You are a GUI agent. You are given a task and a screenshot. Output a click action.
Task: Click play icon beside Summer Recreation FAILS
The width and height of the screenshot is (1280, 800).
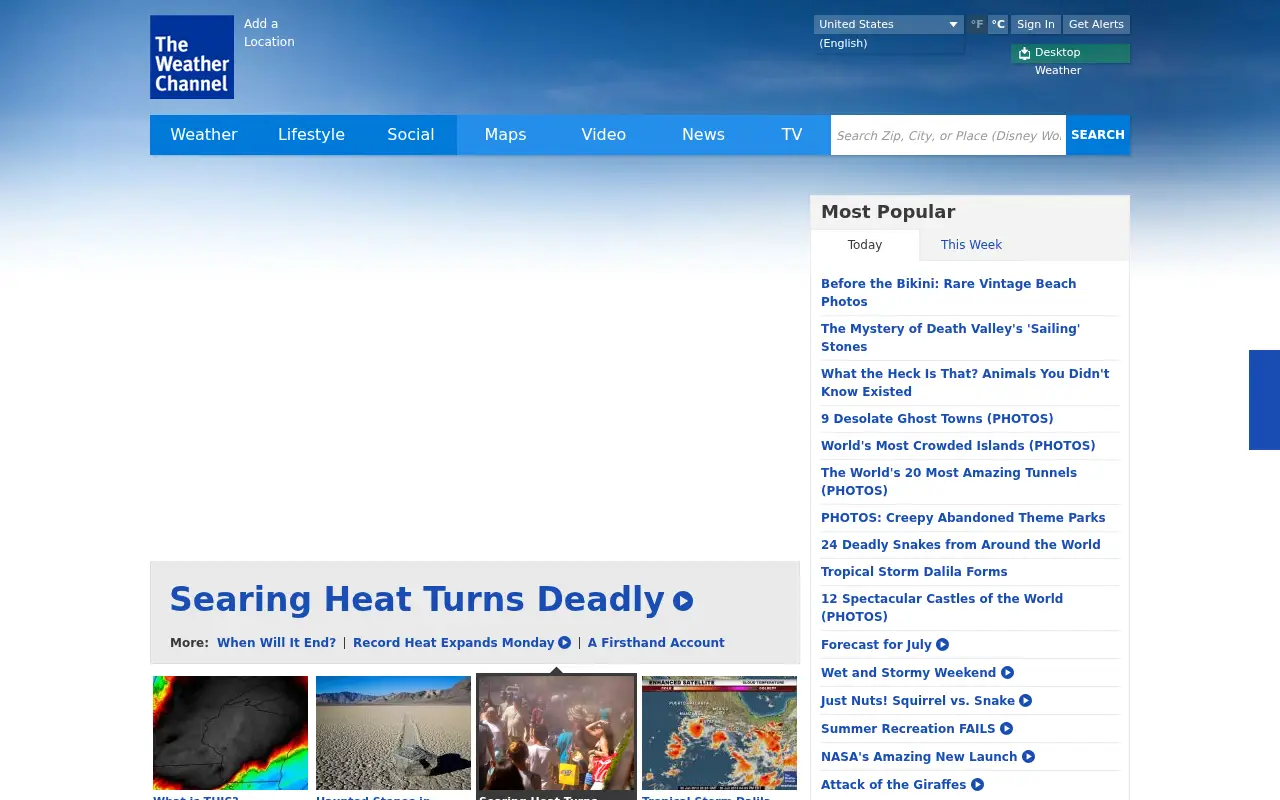coord(1006,729)
